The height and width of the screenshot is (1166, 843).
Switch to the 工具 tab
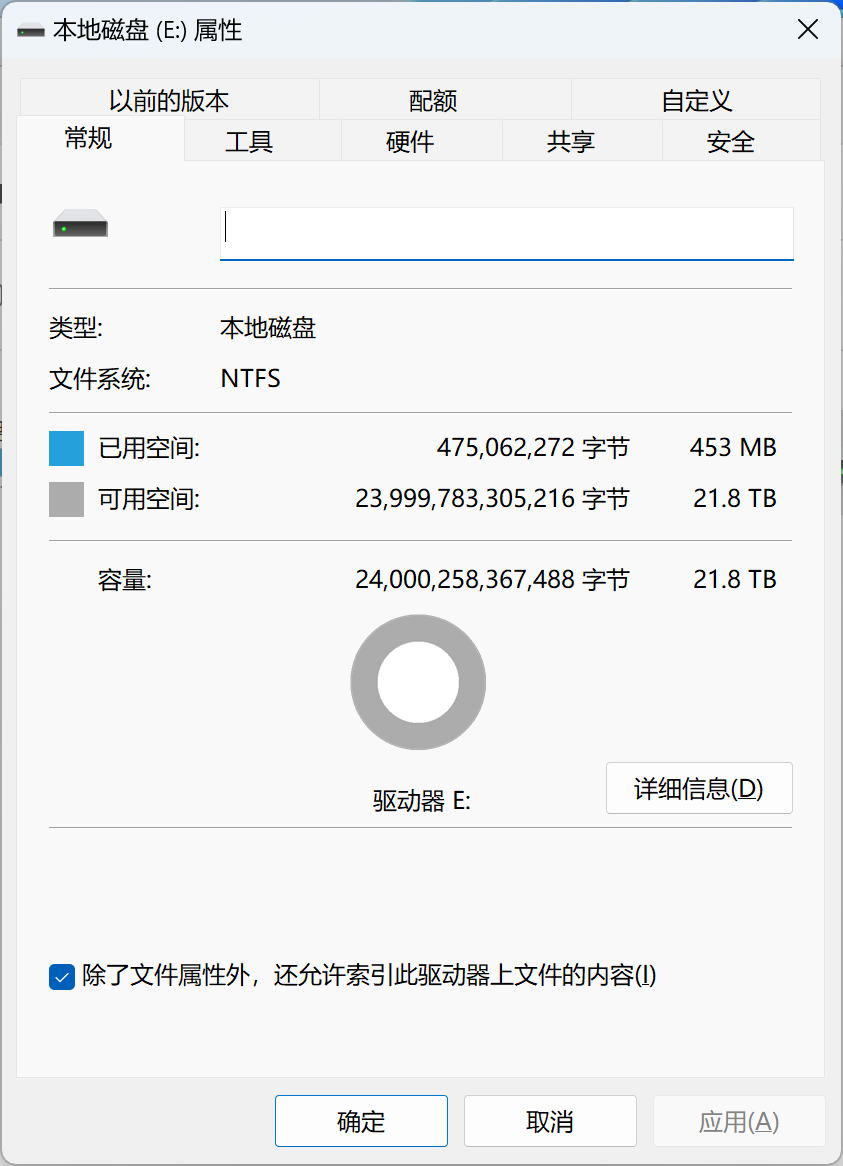click(x=249, y=141)
